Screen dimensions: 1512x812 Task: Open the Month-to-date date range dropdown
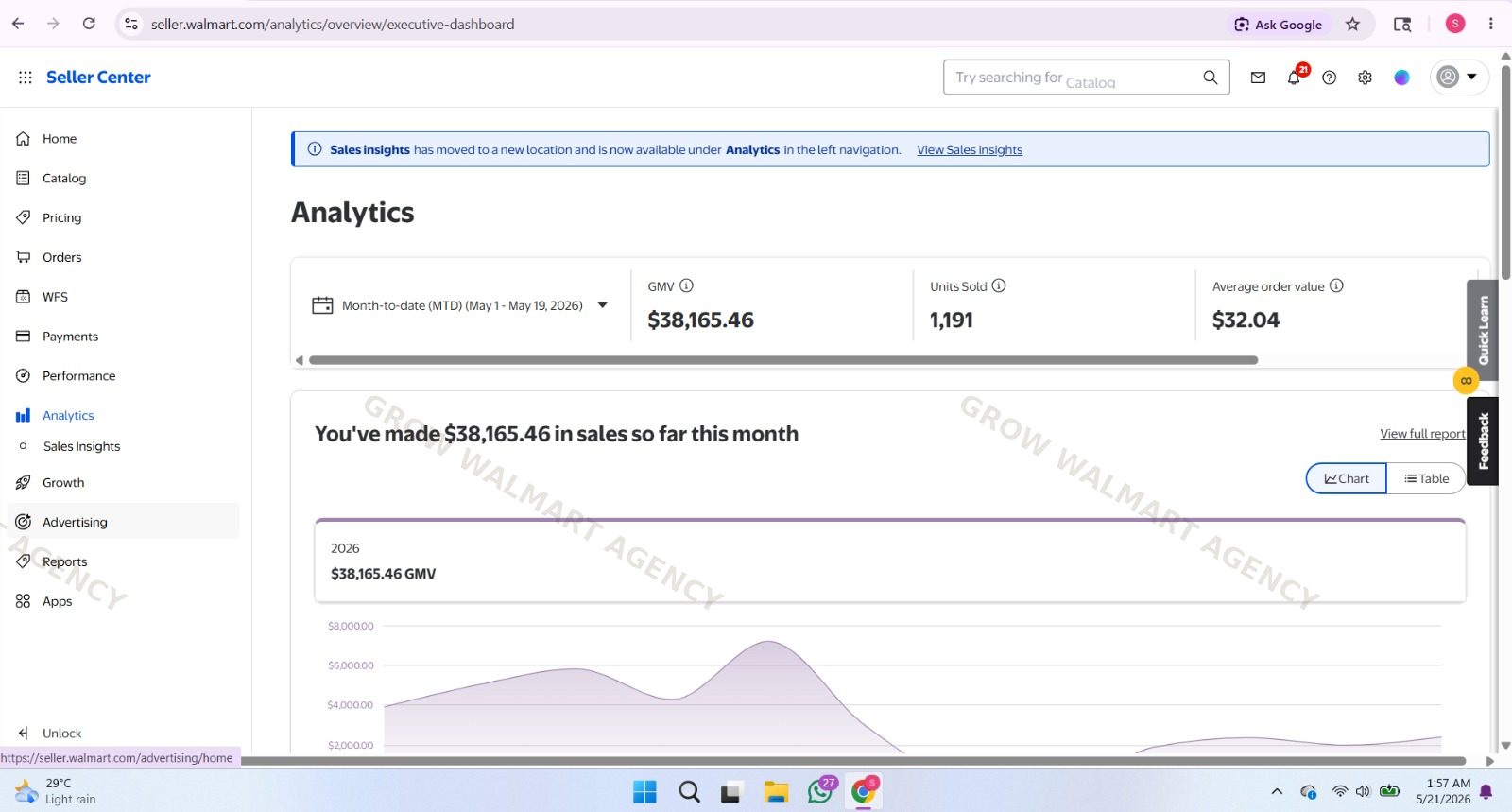coord(460,306)
